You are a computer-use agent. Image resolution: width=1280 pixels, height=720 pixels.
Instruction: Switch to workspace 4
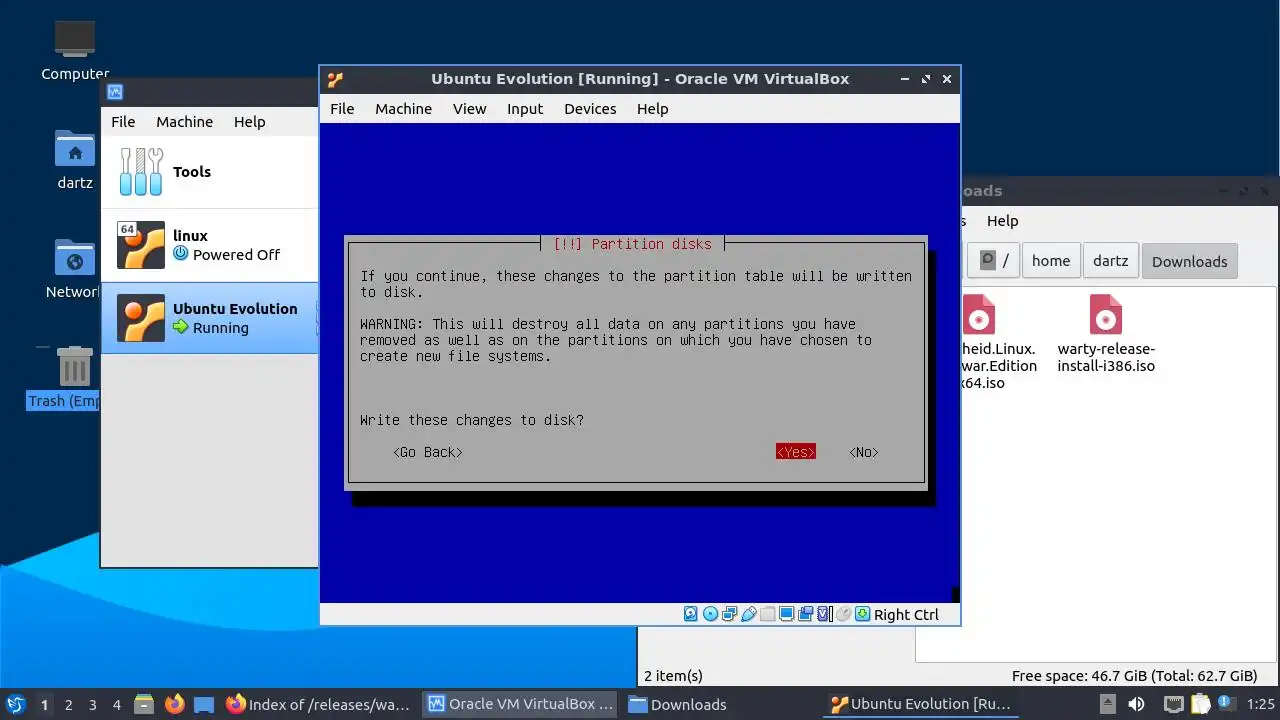point(116,704)
